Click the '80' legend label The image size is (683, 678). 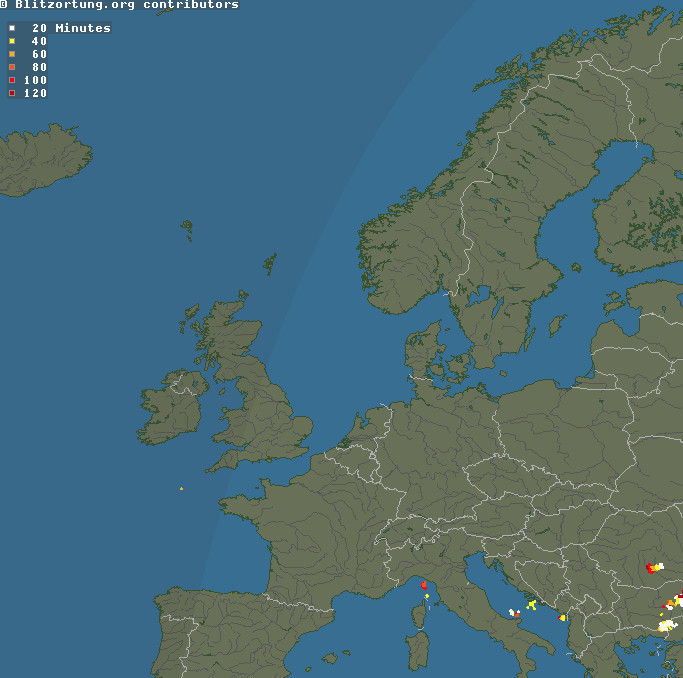pyautogui.click(x=39, y=67)
